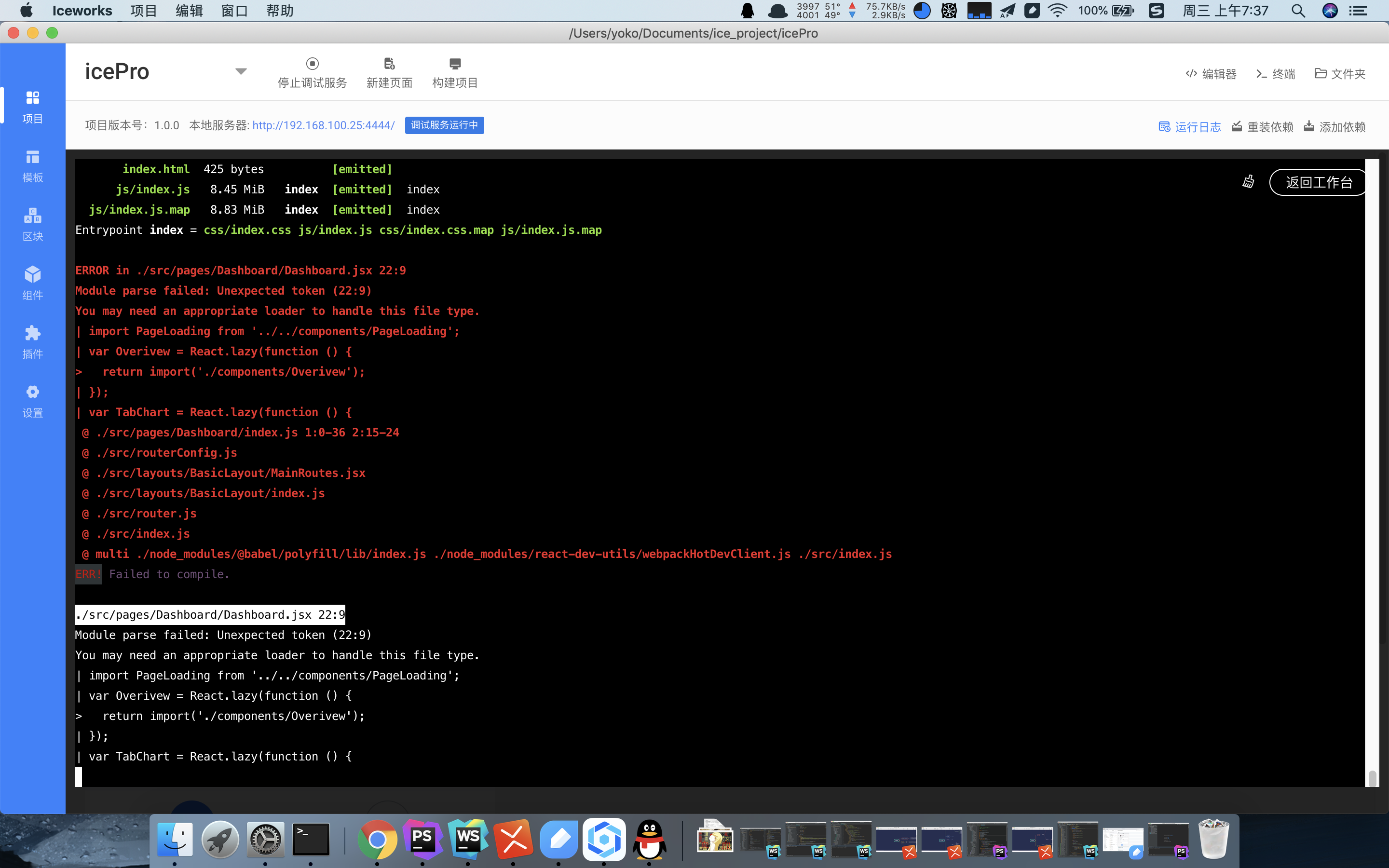Viewport: 1389px width, 868px height.
Task: Open the 编辑 menu in the menu bar
Action: (189, 11)
